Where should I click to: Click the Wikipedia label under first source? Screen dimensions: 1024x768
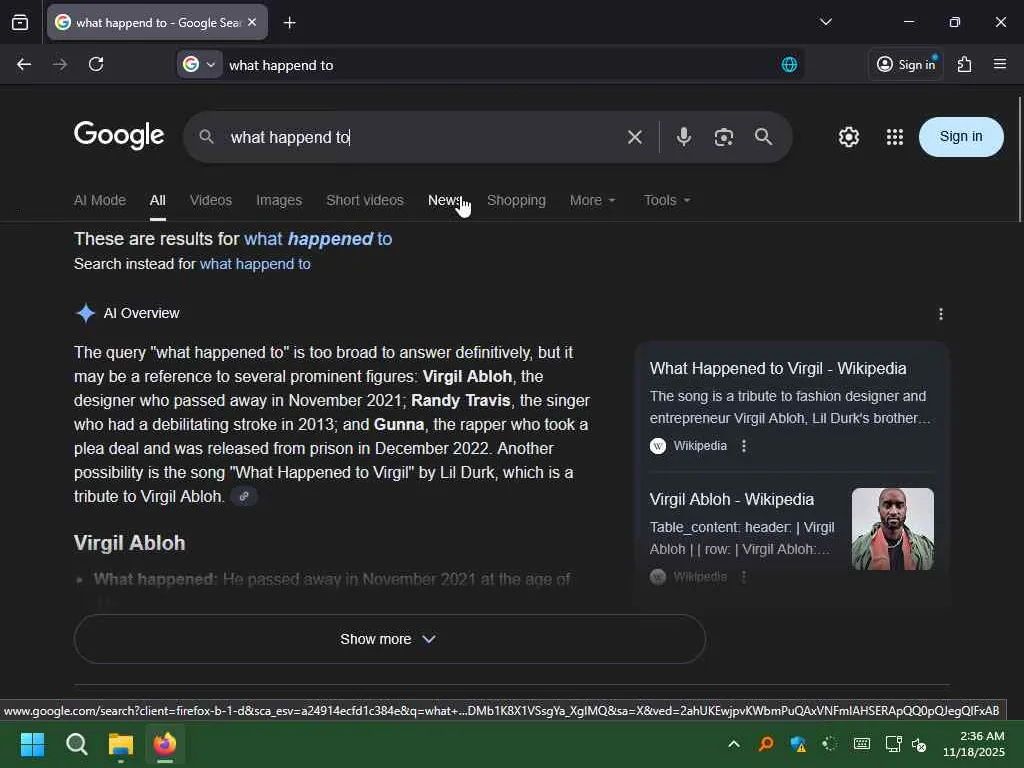point(700,445)
